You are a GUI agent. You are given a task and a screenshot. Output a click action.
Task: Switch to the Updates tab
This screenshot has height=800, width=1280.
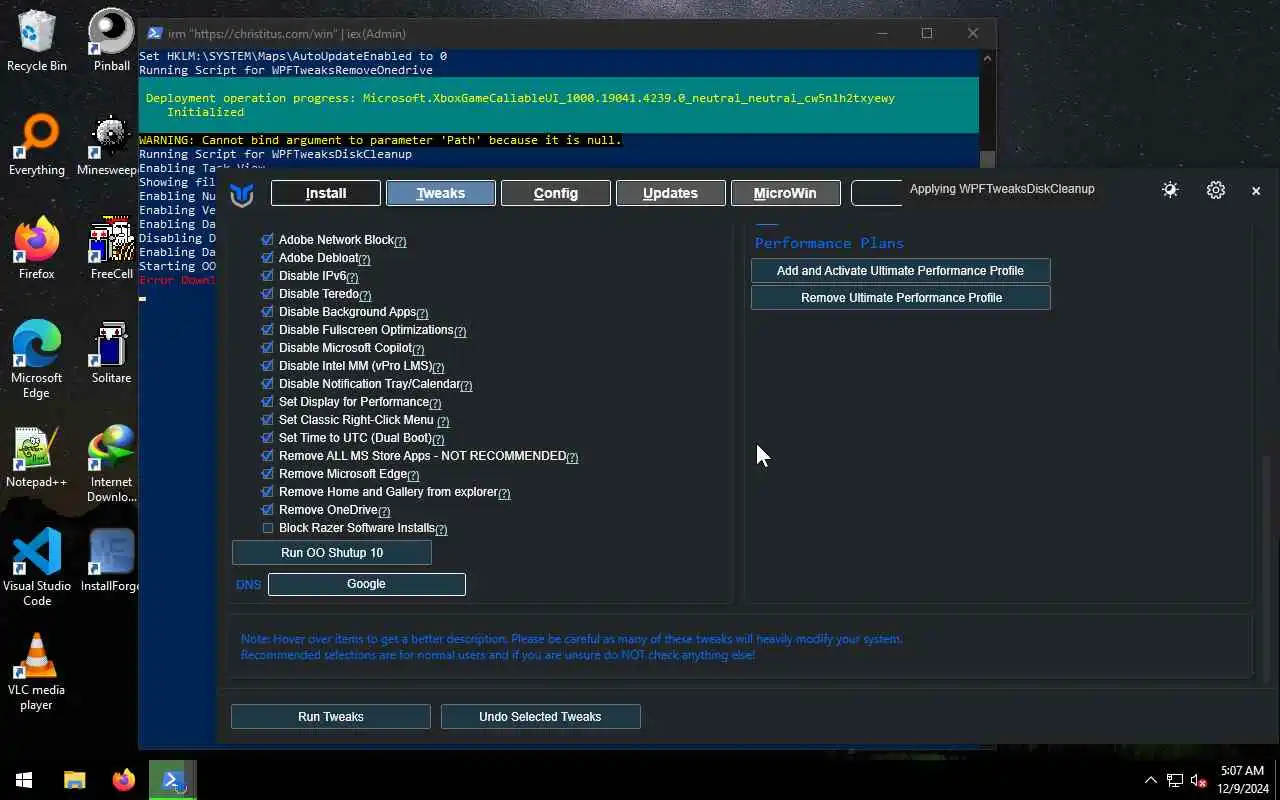pos(671,193)
